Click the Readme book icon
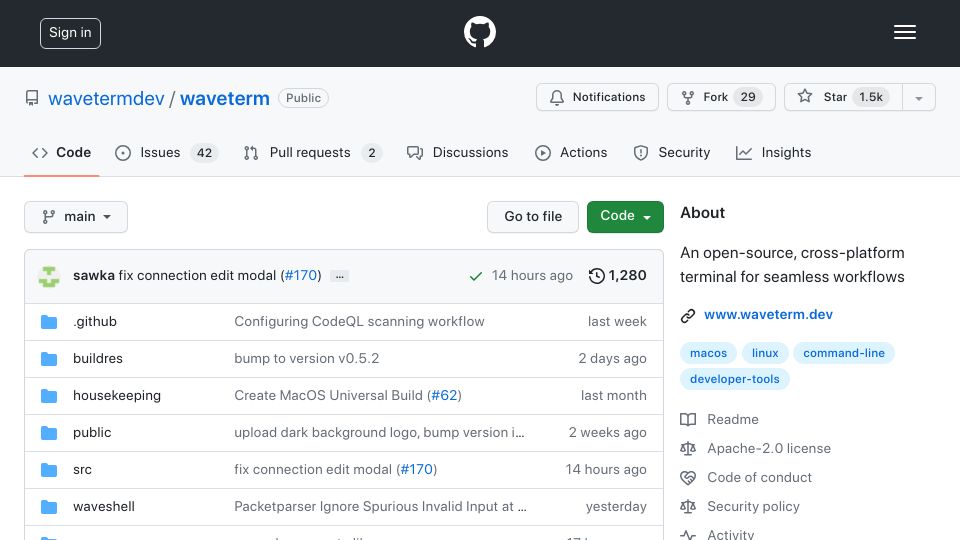This screenshot has width=960, height=540. coord(688,419)
